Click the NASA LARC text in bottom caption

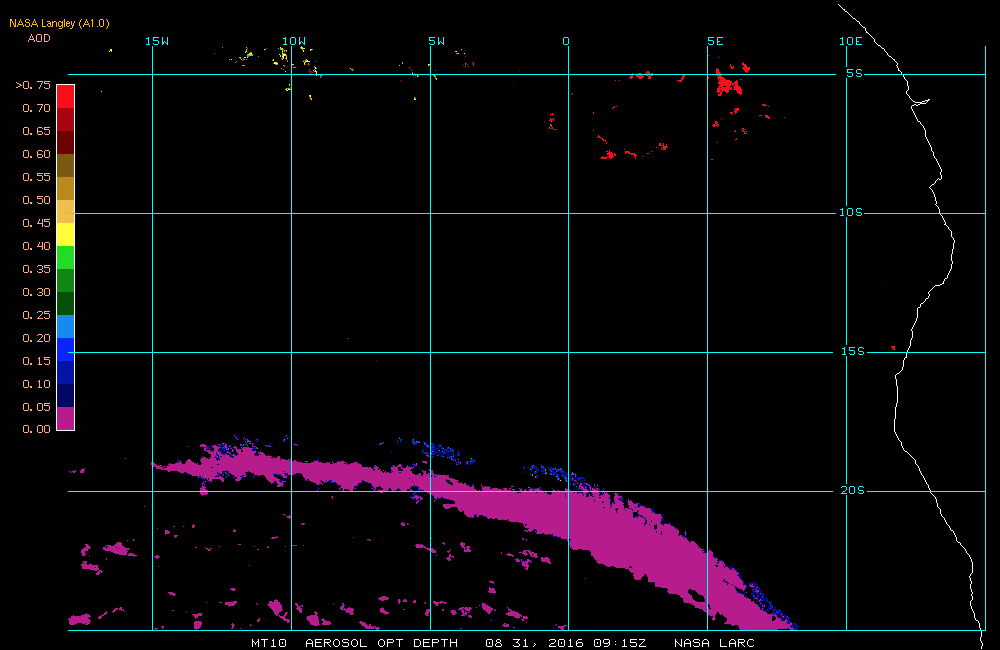click(x=714, y=643)
